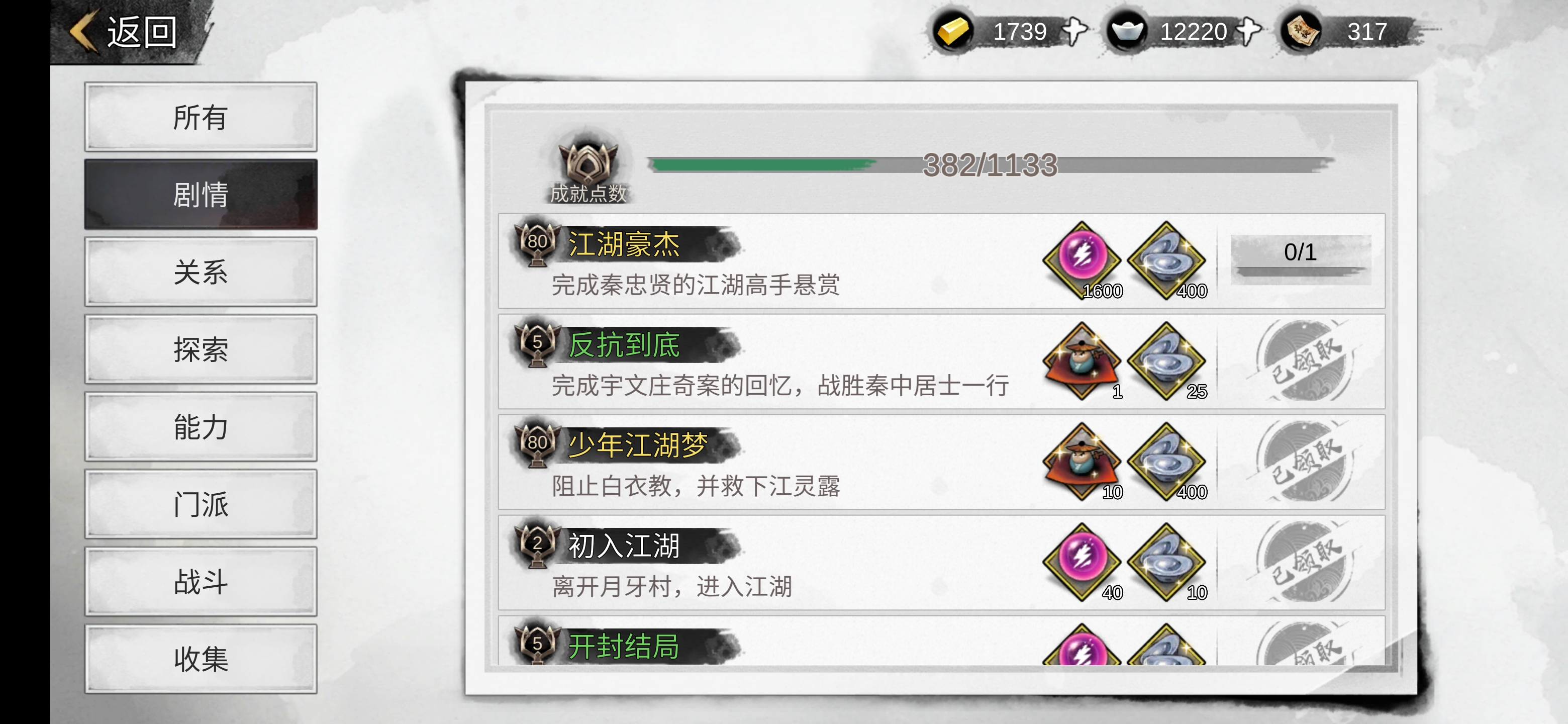Select the 门派 category tab
Image resolution: width=1568 pixels, height=724 pixels.
[x=201, y=504]
